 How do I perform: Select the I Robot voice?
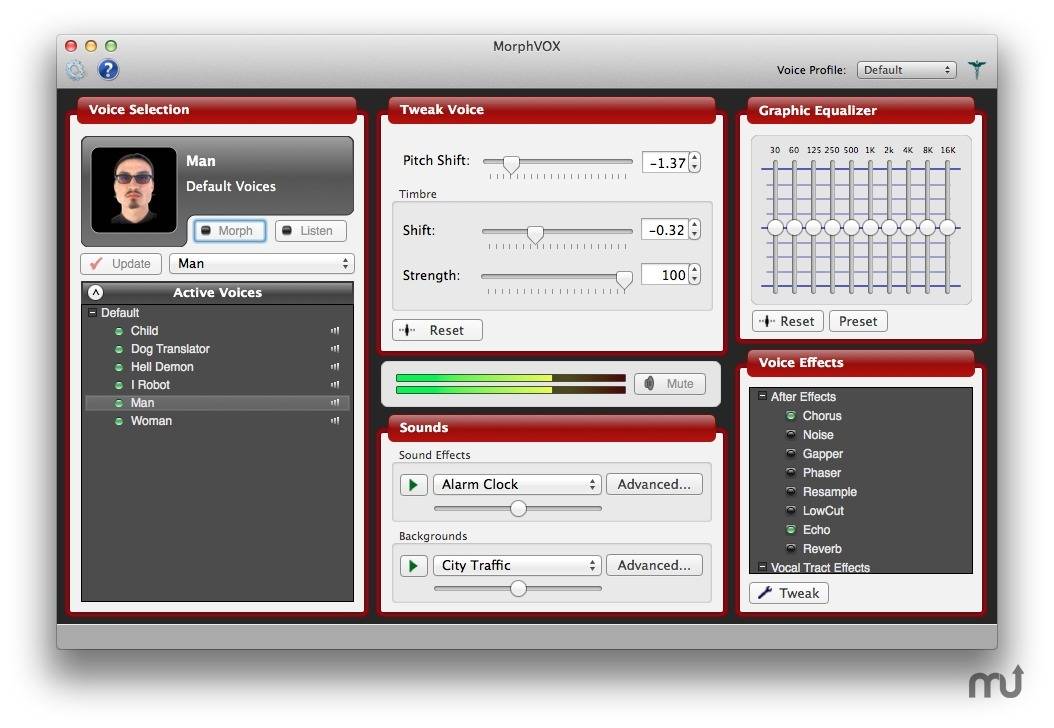tap(150, 385)
